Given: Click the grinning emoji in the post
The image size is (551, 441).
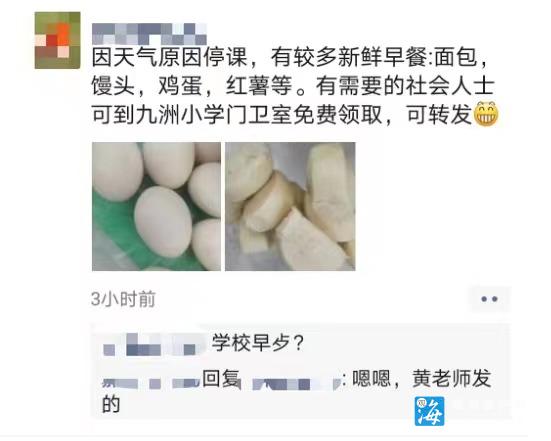Looking at the screenshot, I should (486, 114).
